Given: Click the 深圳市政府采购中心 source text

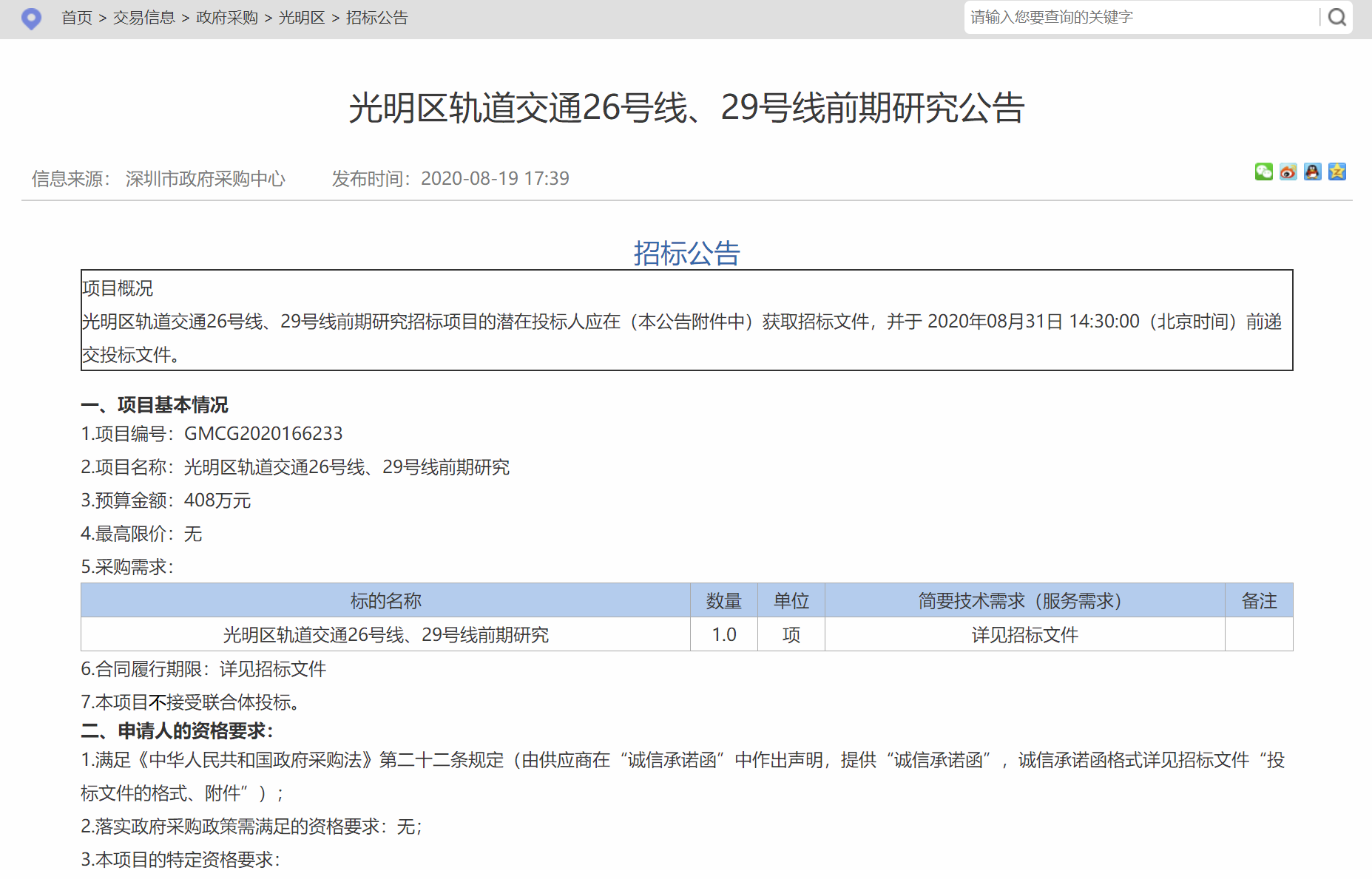Looking at the screenshot, I should point(205,179).
